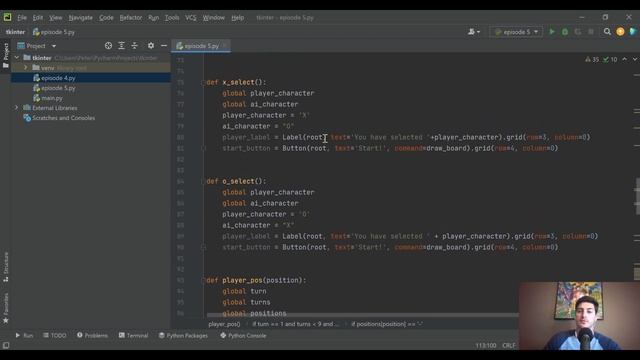Image resolution: width=640 pixels, height=360 pixels.
Task: Expand the venv folder
Action: (x=26, y=68)
